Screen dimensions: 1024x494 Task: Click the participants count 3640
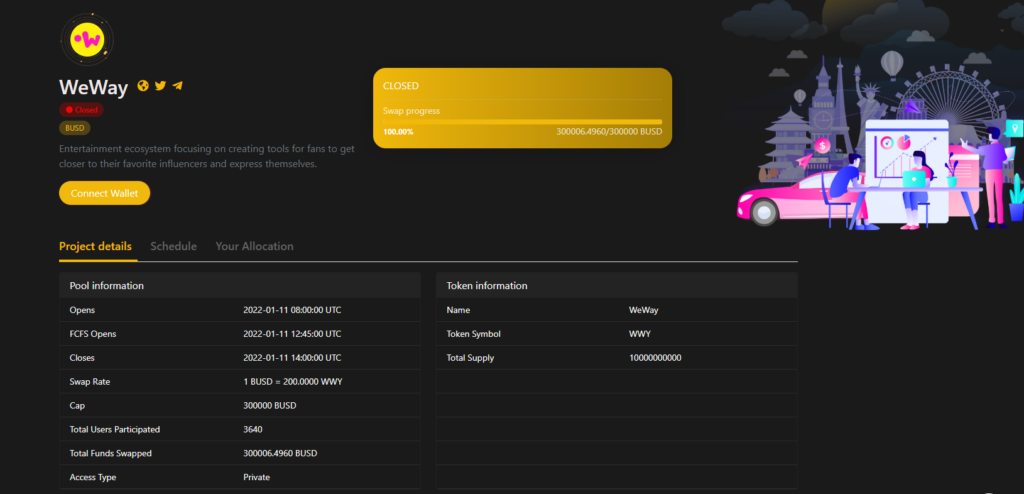253,429
